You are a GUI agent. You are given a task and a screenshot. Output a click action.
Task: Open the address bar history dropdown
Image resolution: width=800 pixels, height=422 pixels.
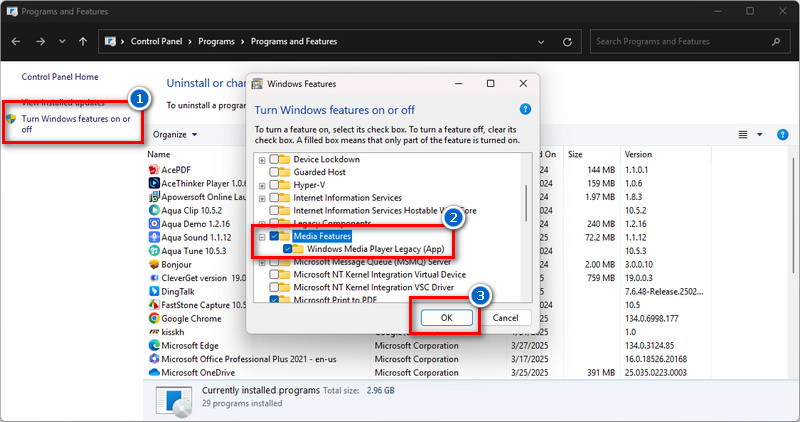pos(541,42)
